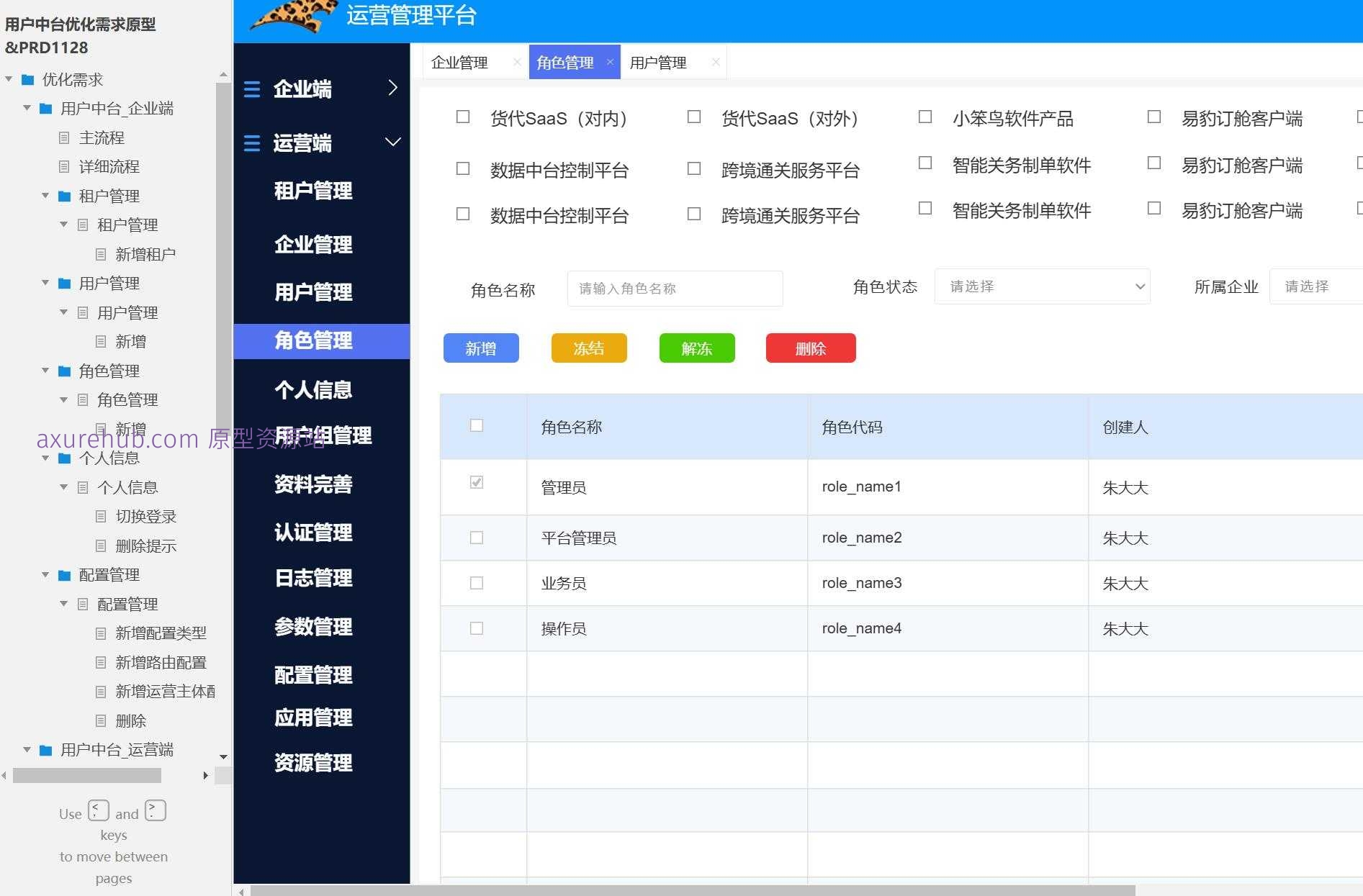Screen dimensions: 1363x896
Task: Close the 角色管理 tab
Action: click(x=611, y=62)
